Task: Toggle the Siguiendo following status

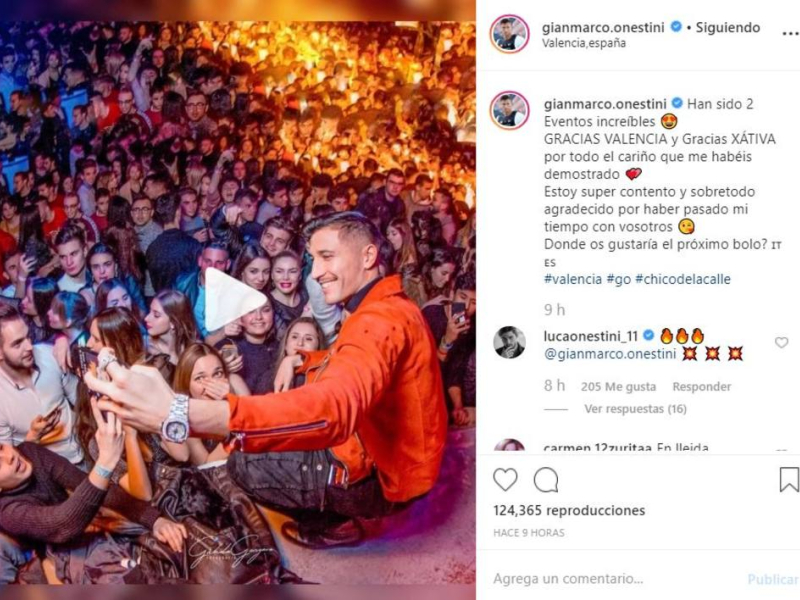Action: [x=728, y=28]
